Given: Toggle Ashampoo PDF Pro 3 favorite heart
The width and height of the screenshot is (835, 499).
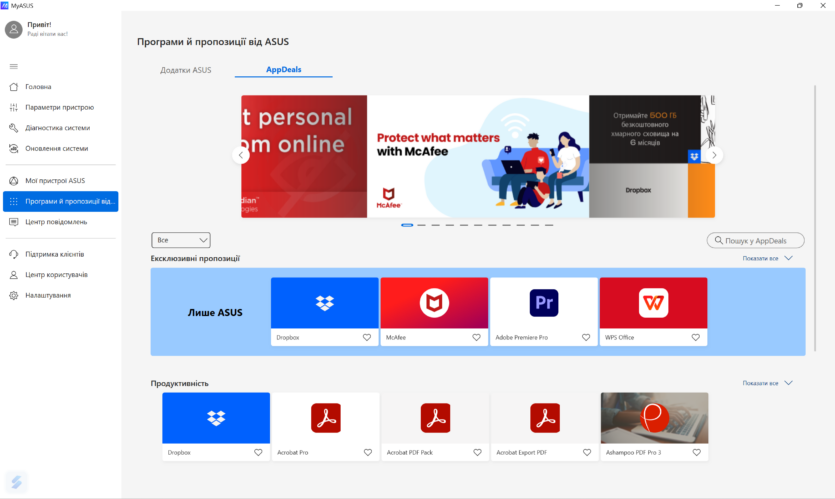Looking at the screenshot, I should 697,453.
